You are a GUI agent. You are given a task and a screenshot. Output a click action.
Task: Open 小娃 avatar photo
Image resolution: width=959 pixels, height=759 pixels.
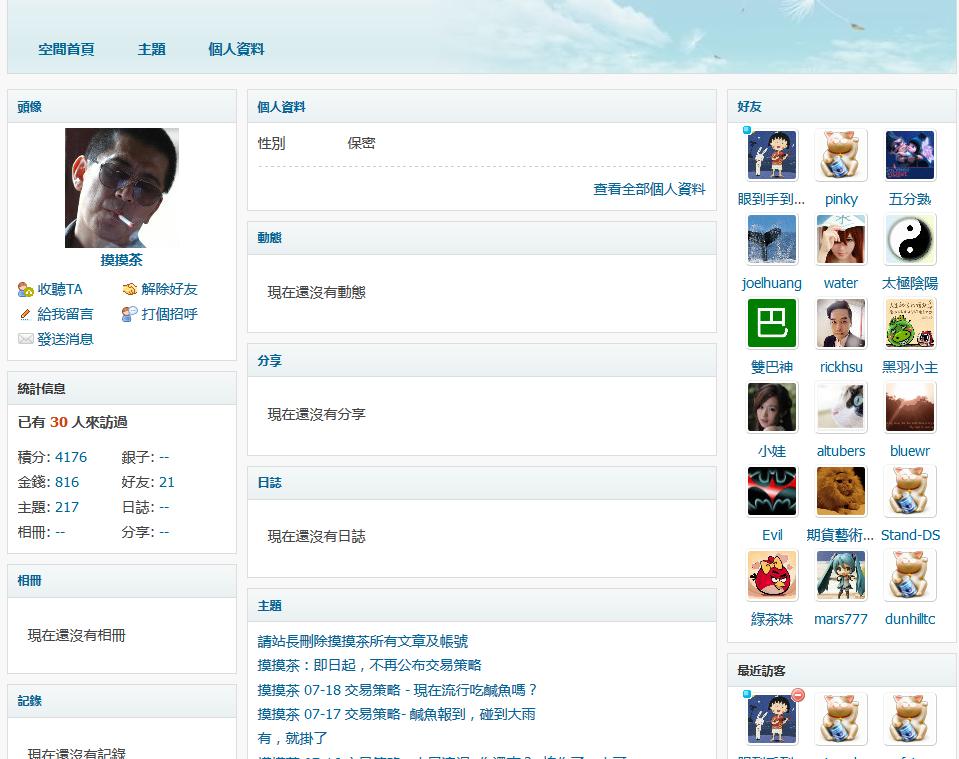pos(772,407)
